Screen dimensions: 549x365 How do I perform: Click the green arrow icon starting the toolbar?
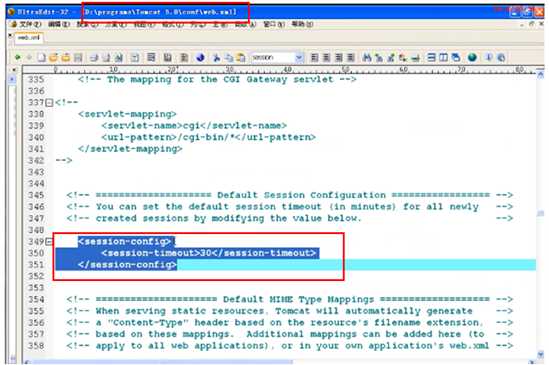coord(17,57)
